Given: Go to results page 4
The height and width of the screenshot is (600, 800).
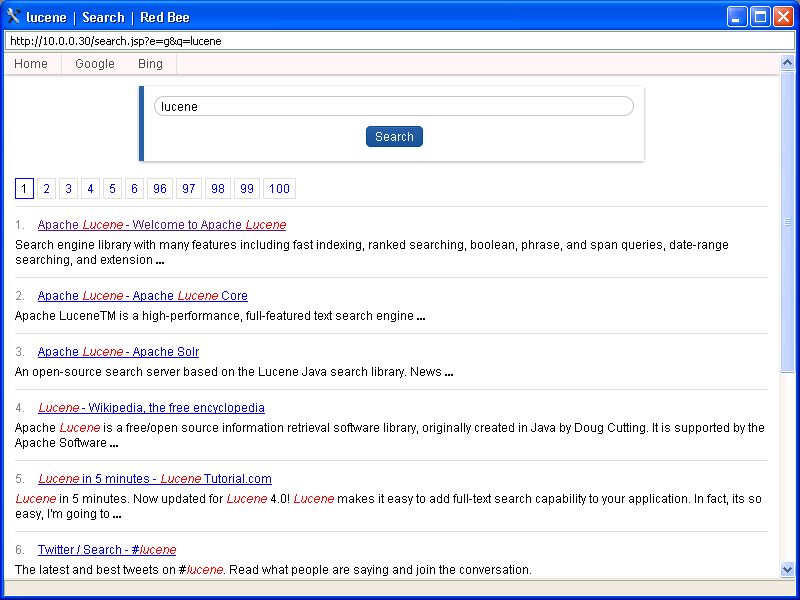Looking at the screenshot, I should 90,188.
